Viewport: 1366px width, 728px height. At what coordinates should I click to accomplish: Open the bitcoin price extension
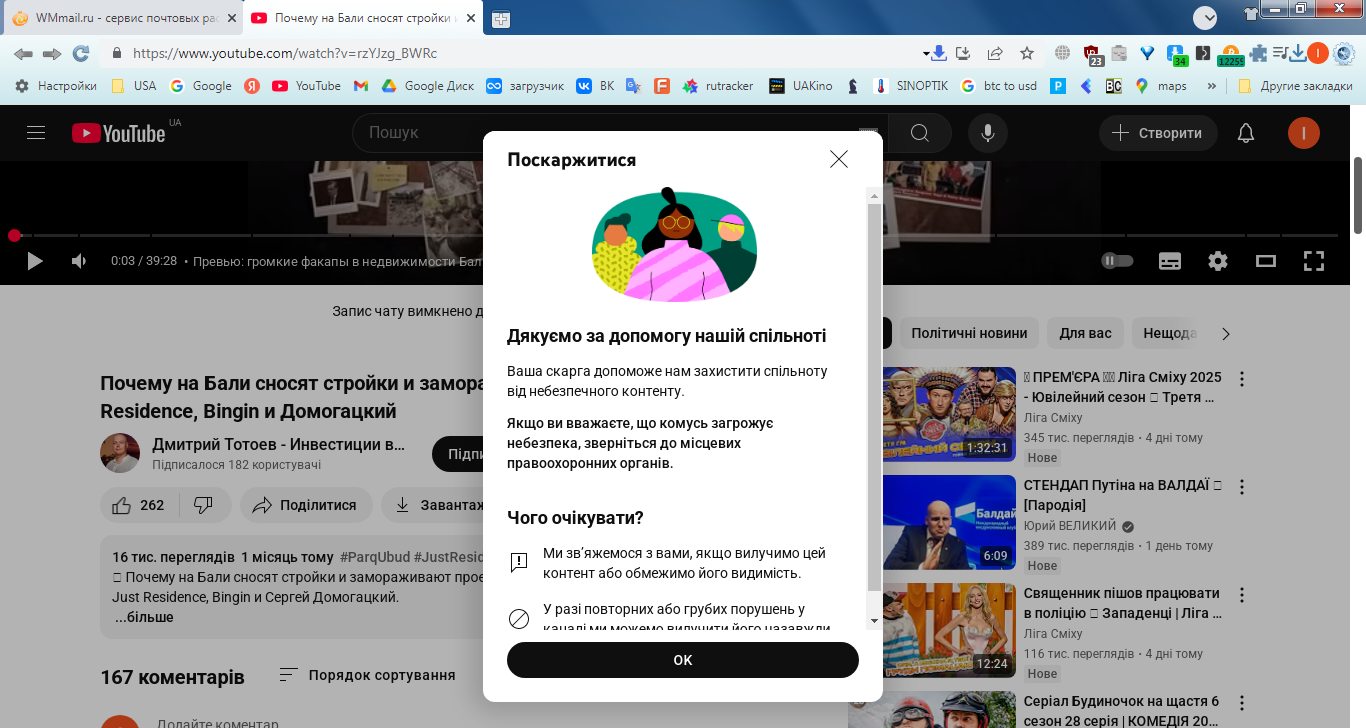1230,54
